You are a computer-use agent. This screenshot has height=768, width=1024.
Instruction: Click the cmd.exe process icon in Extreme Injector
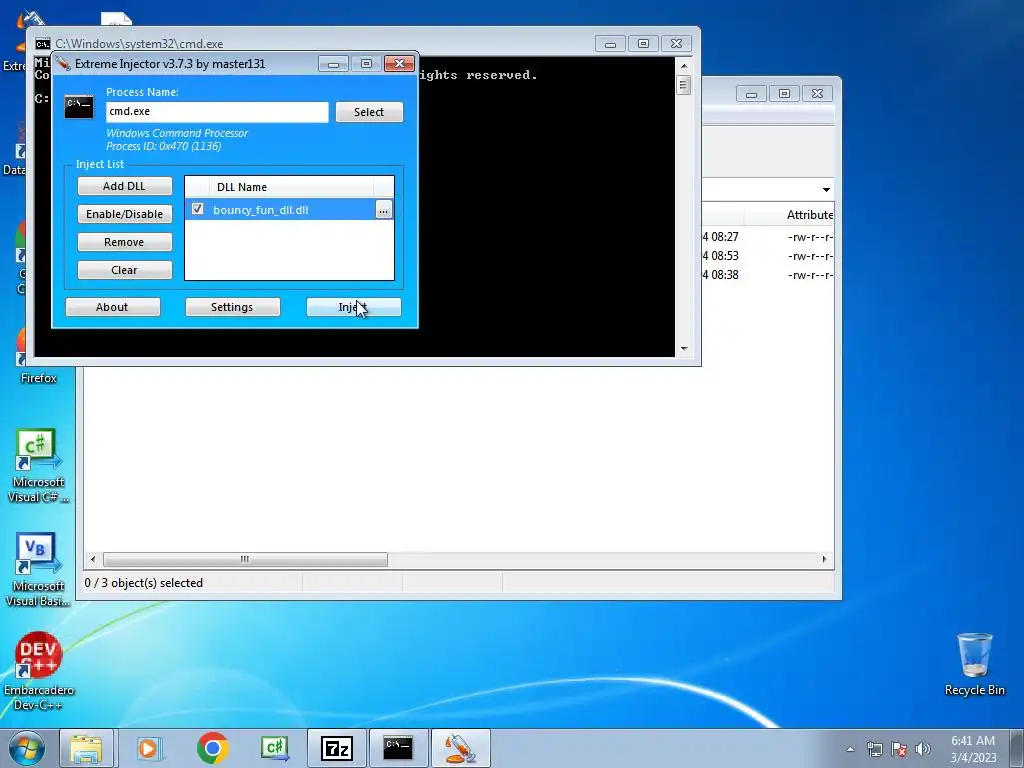[x=79, y=107]
